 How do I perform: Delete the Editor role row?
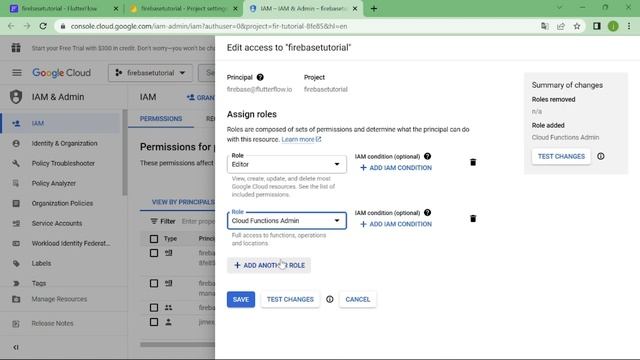pos(473,162)
